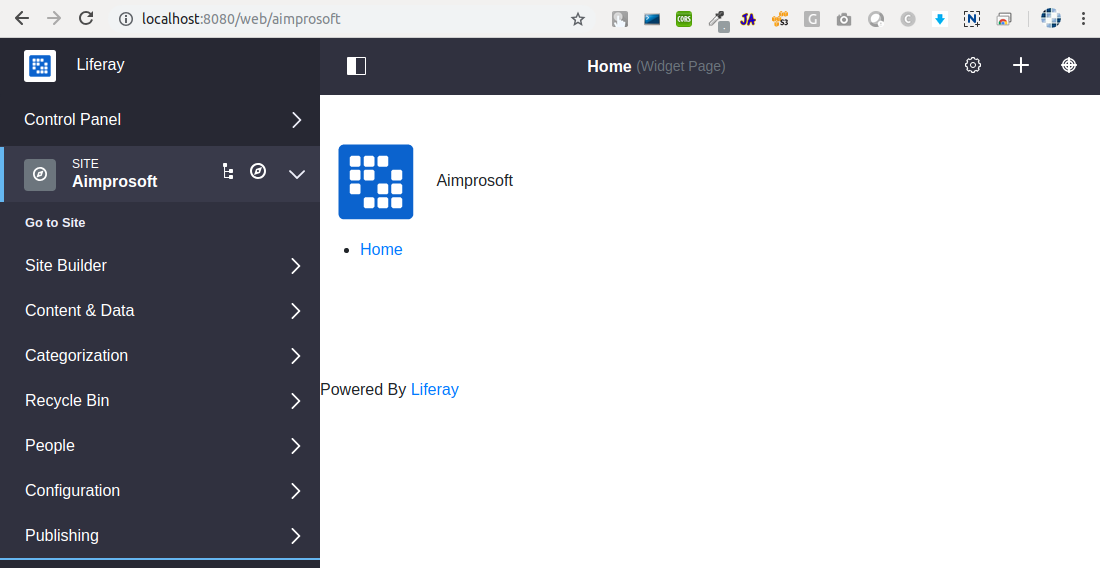The height and width of the screenshot is (568, 1100).
Task: Open the Chrome remote desktop style extension icon
Action: click(1004, 19)
